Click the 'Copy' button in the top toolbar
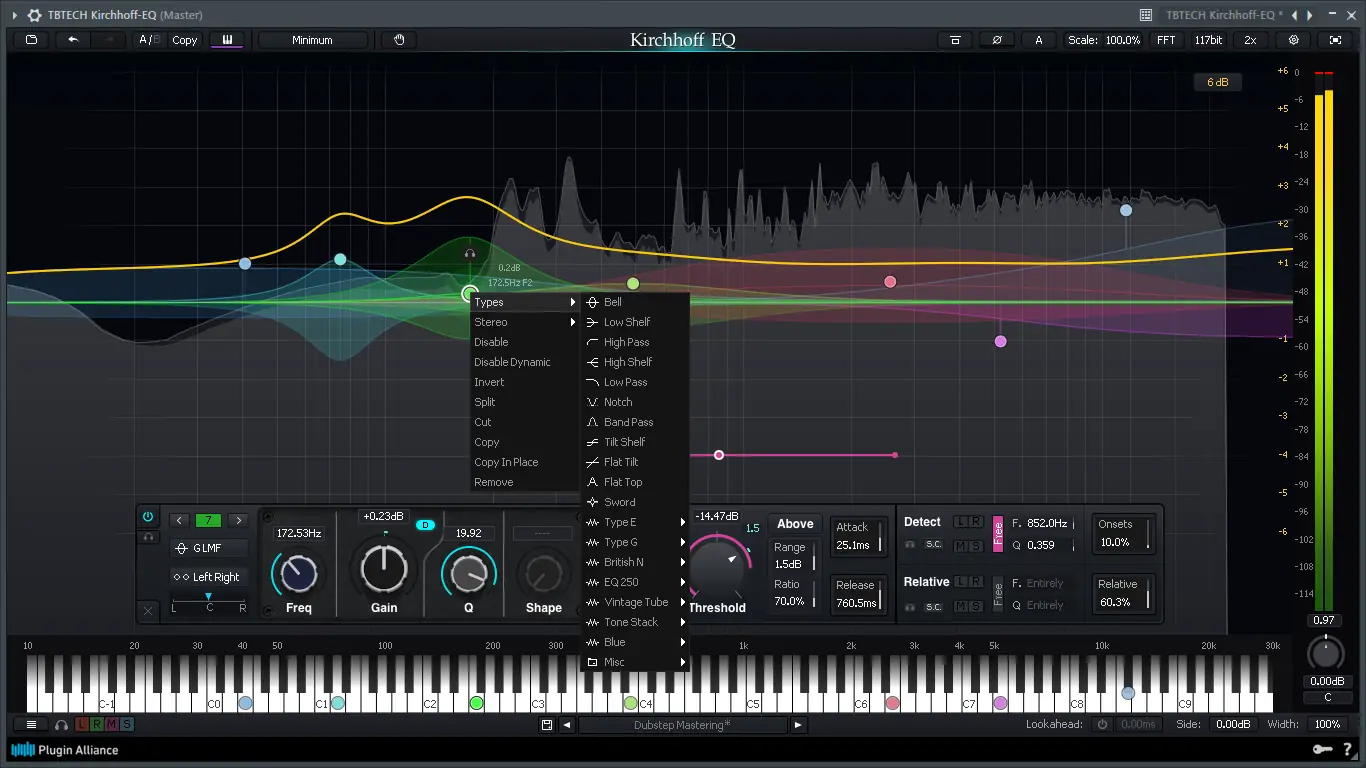Image resolution: width=1366 pixels, height=768 pixels. (x=185, y=40)
